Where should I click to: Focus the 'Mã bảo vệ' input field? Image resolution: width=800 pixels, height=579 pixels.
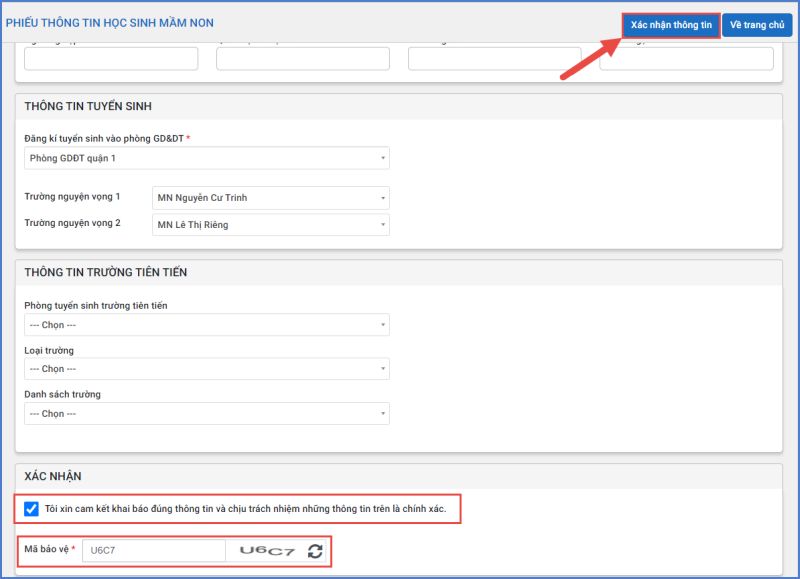click(154, 551)
